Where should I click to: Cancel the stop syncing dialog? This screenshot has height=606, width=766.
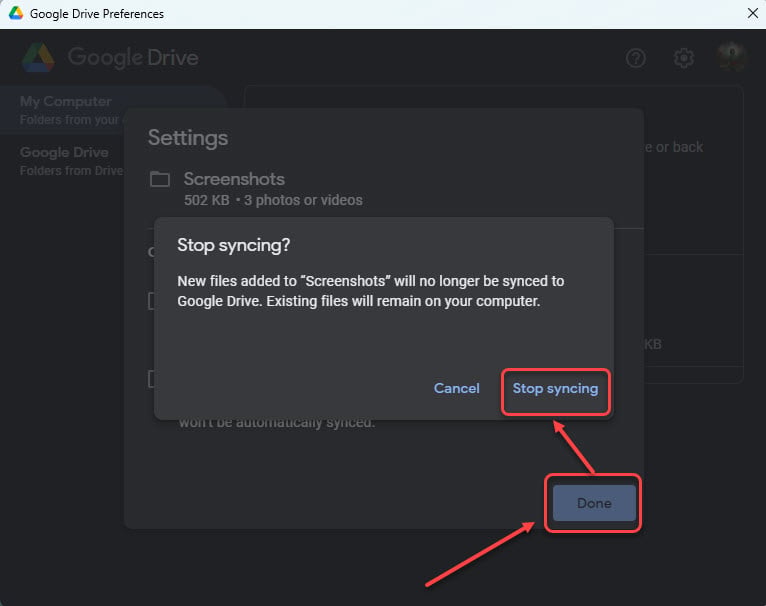pyautogui.click(x=457, y=389)
